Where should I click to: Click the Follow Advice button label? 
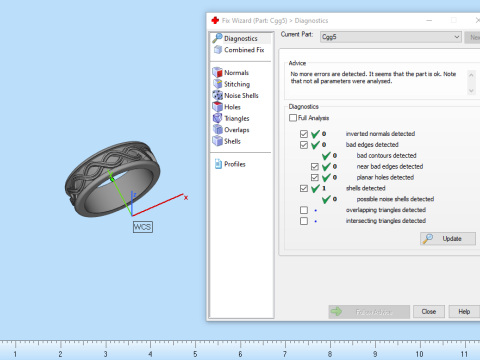click(x=374, y=312)
